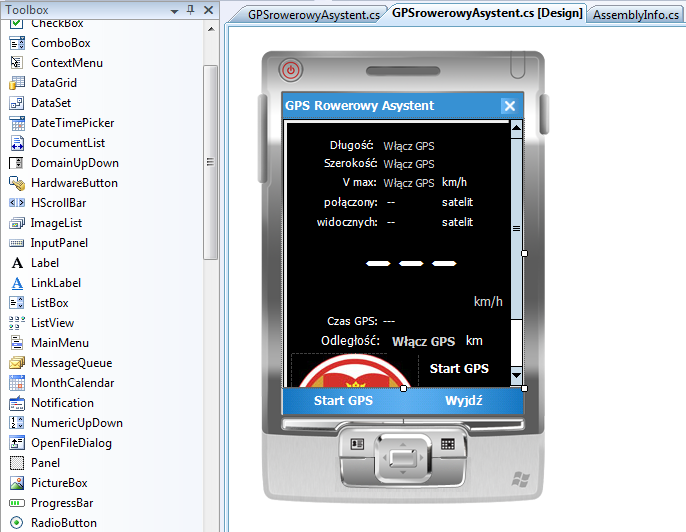Close the GPS Rowerowy Asystent form
Screen dimensions: 686x532
pyautogui.click(x=509, y=106)
